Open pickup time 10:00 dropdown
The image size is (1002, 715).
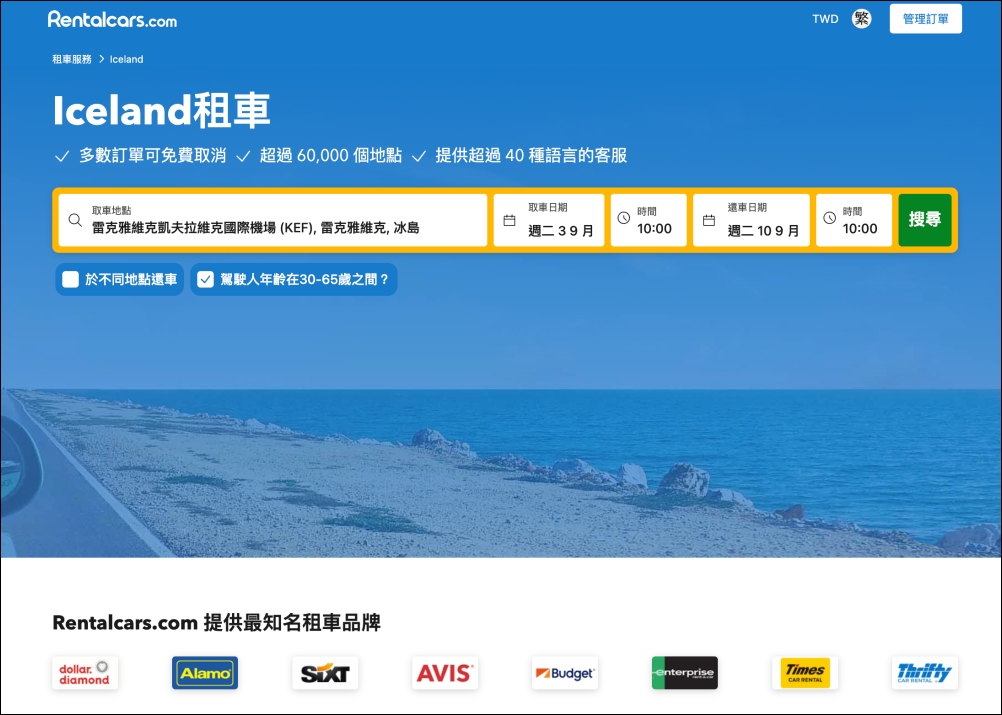click(649, 220)
